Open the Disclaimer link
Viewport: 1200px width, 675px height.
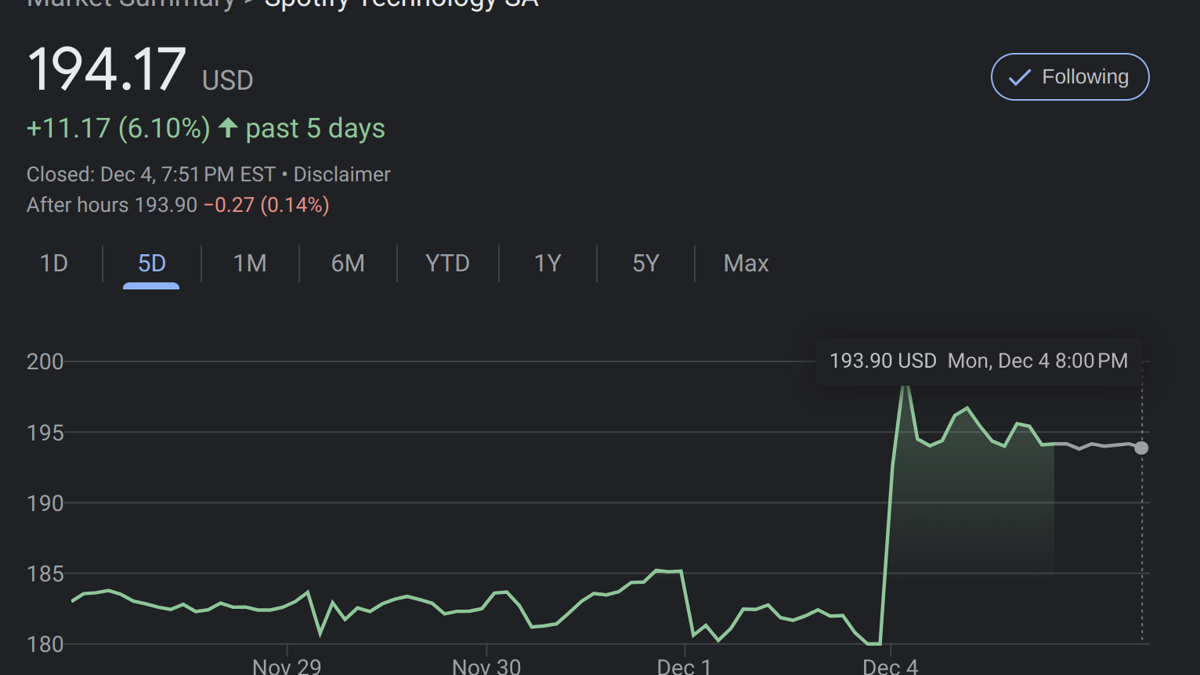tap(342, 174)
